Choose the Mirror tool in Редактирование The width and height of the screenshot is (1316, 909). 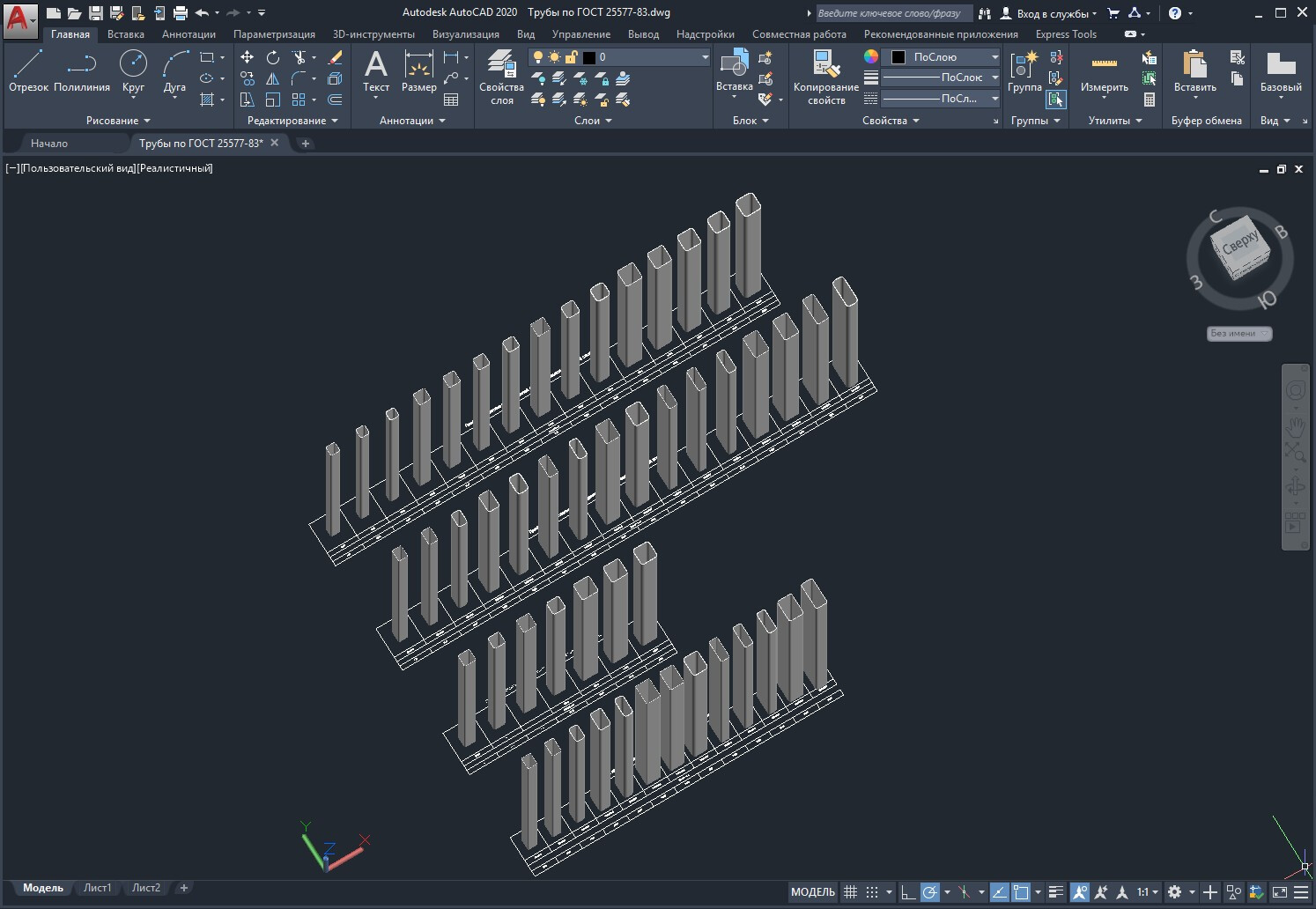click(x=273, y=78)
